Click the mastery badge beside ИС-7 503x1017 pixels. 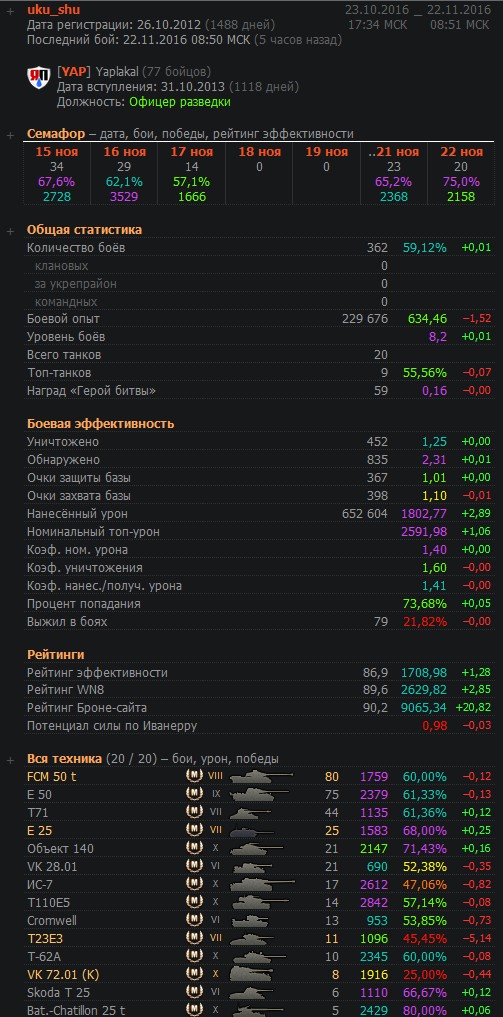(194, 885)
